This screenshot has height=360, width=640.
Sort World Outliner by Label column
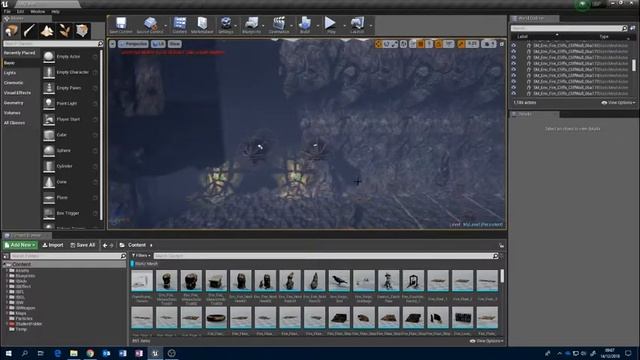(522, 37)
